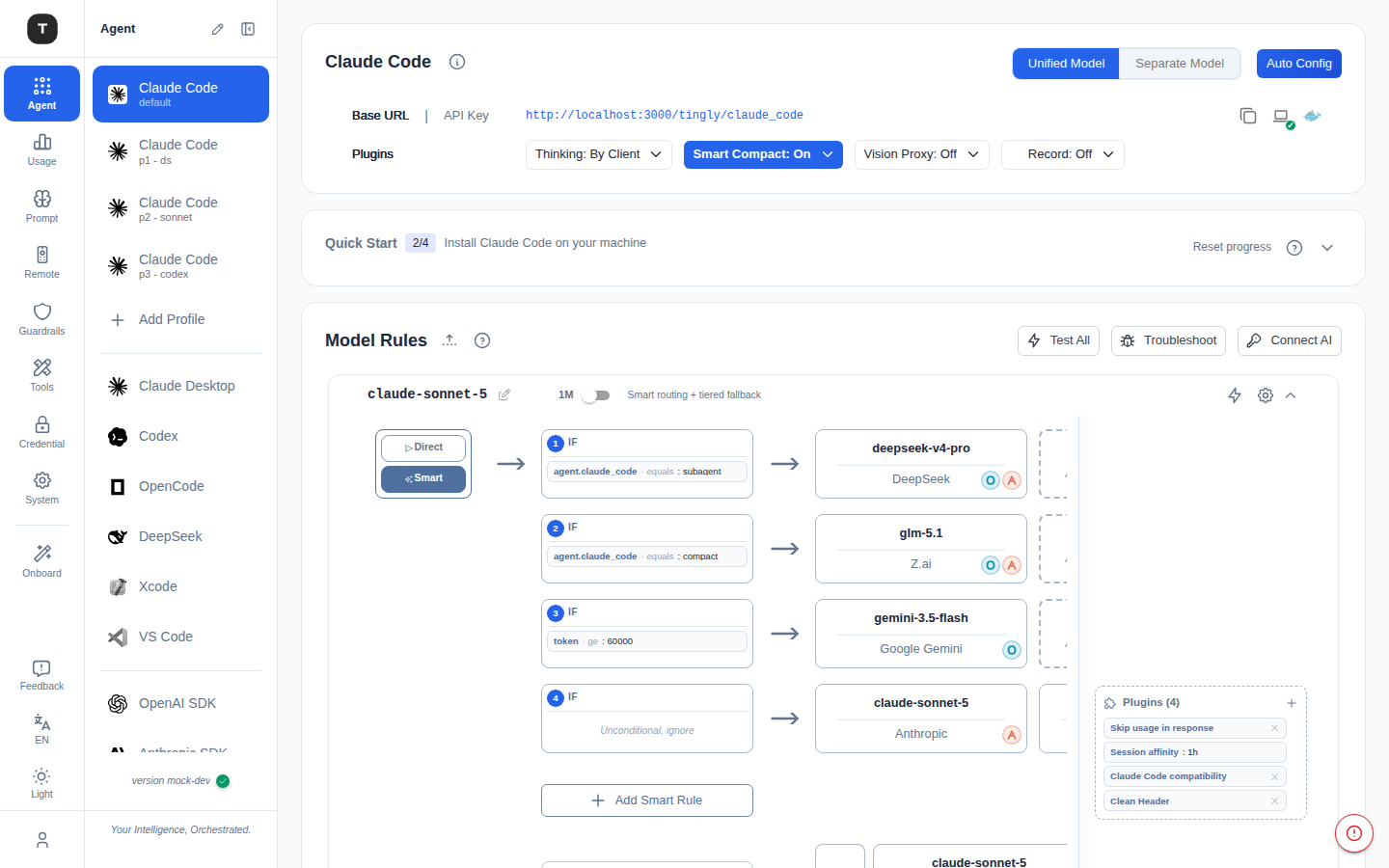Show info about Claude Code
This screenshot has height=868, width=1389.
pos(457,62)
